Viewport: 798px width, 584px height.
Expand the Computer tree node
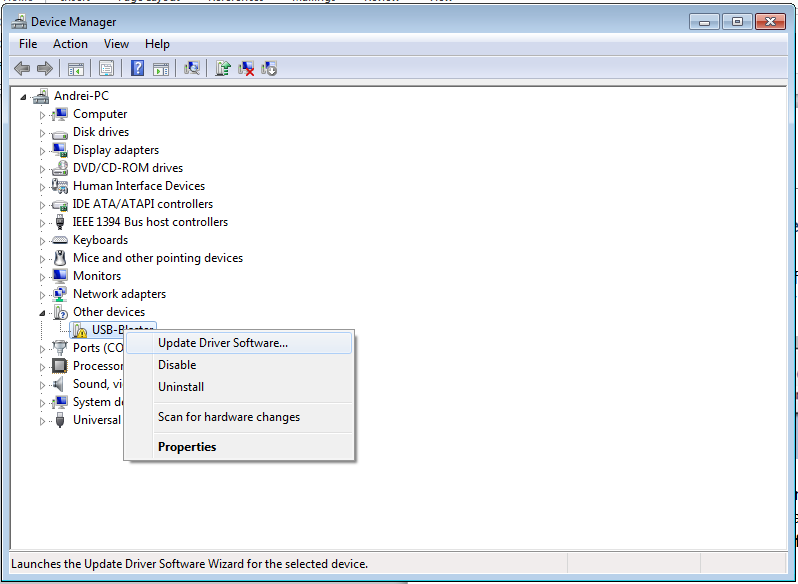tap(42, 115)
